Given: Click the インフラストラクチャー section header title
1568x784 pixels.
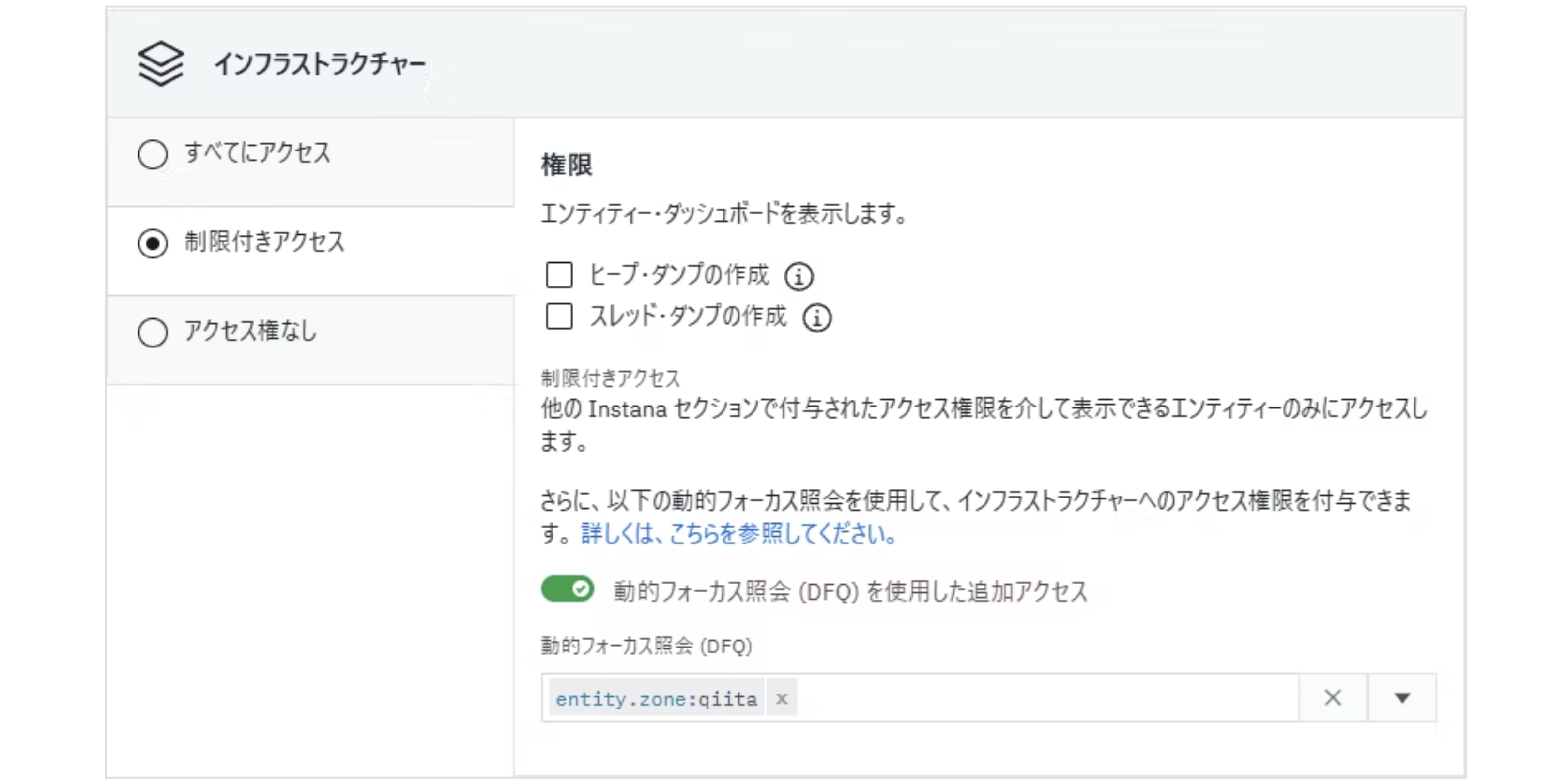Looking at the screenshot, I should tap(320, 64).
